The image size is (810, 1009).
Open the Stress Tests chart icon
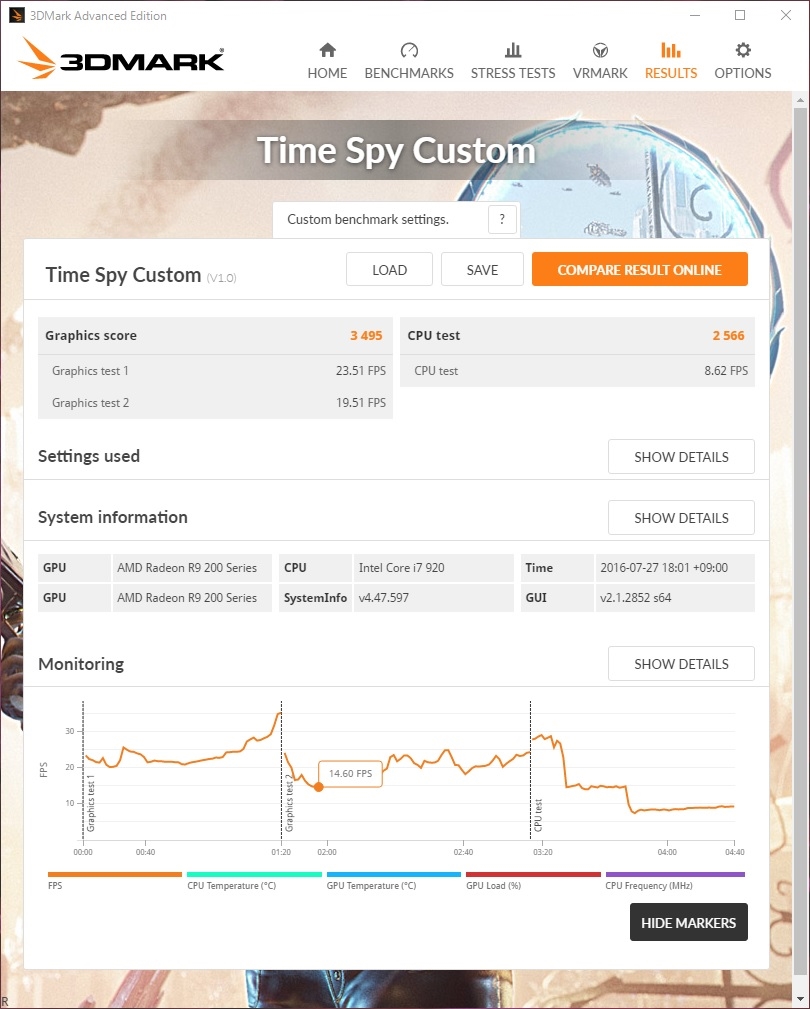(x=513, y=50)
